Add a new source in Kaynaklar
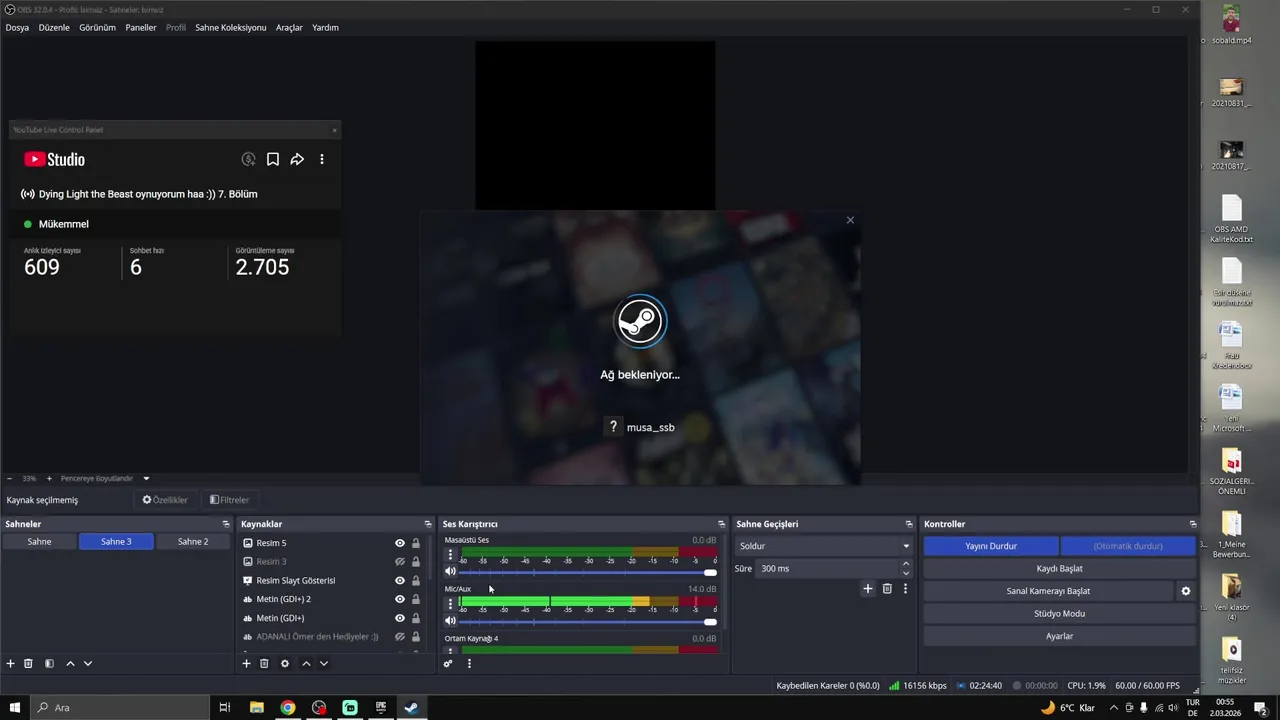Screen dimensions: 1280x720 pyautogui.click(x=246, y=663)
